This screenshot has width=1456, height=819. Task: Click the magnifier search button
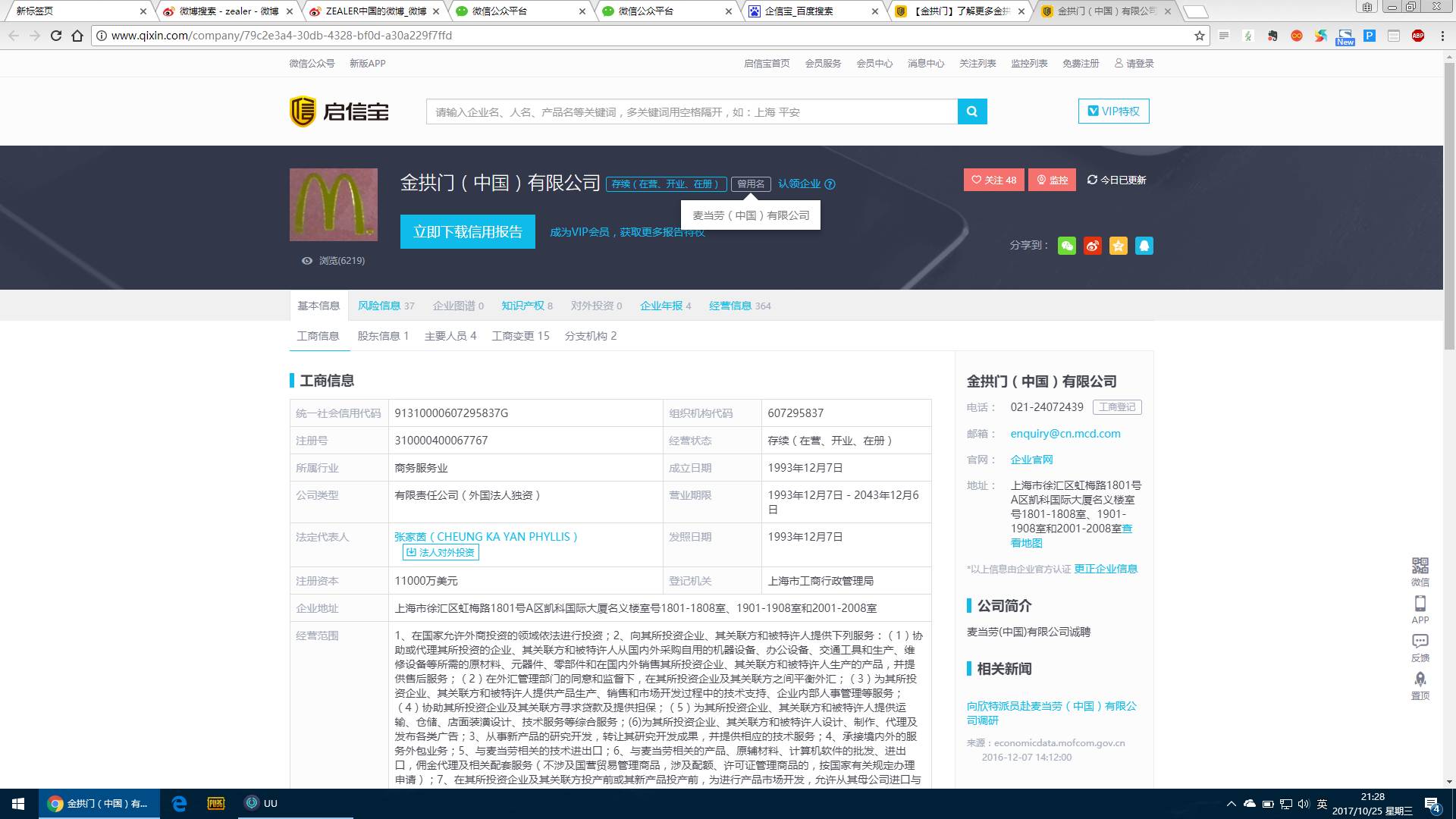(971, 111)
